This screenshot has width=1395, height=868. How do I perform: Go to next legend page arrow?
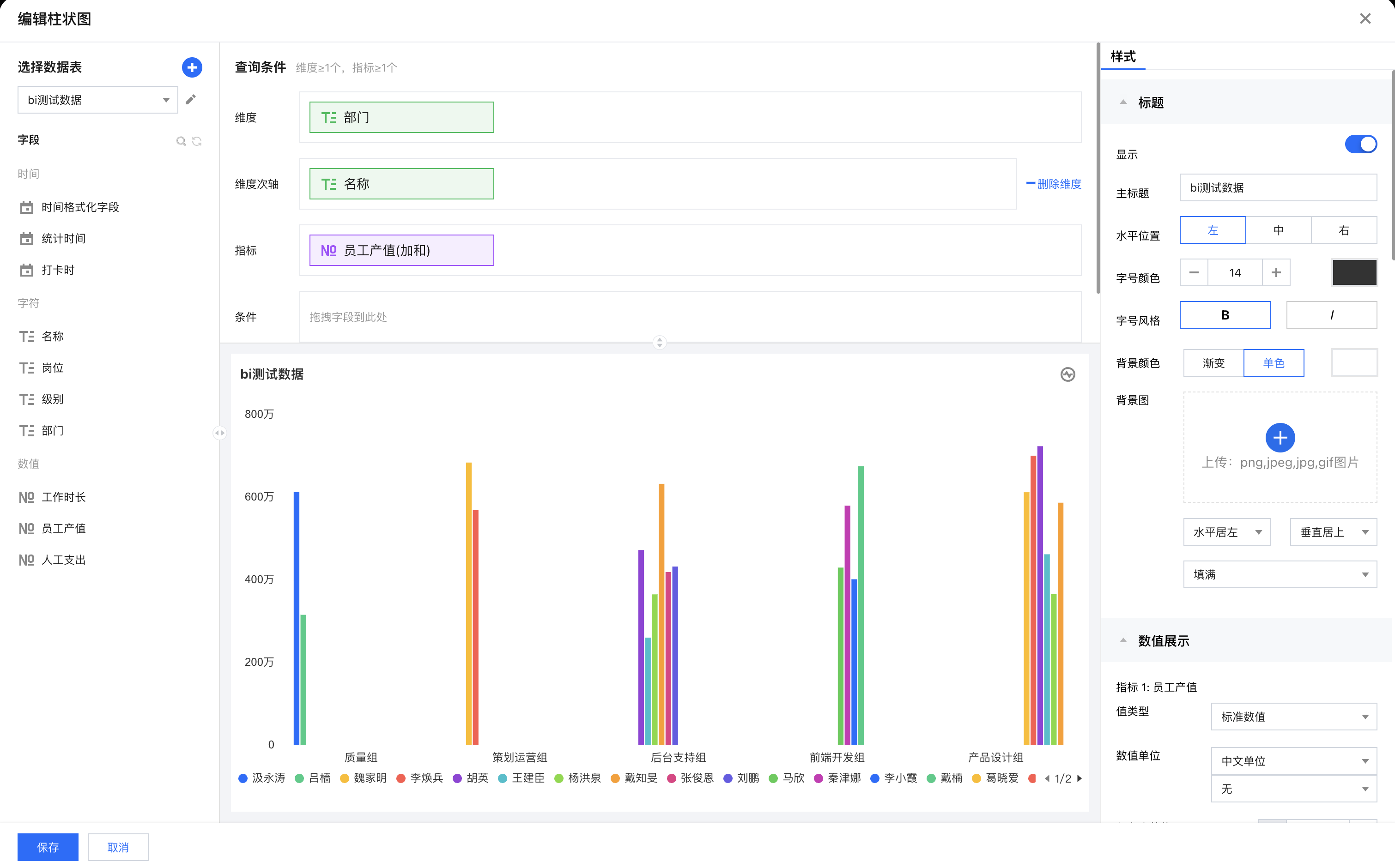coord(1080,778)
